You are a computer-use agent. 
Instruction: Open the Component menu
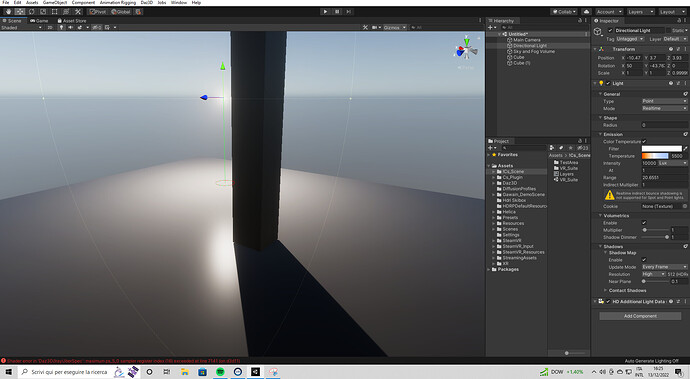click(x=83, y=3)
